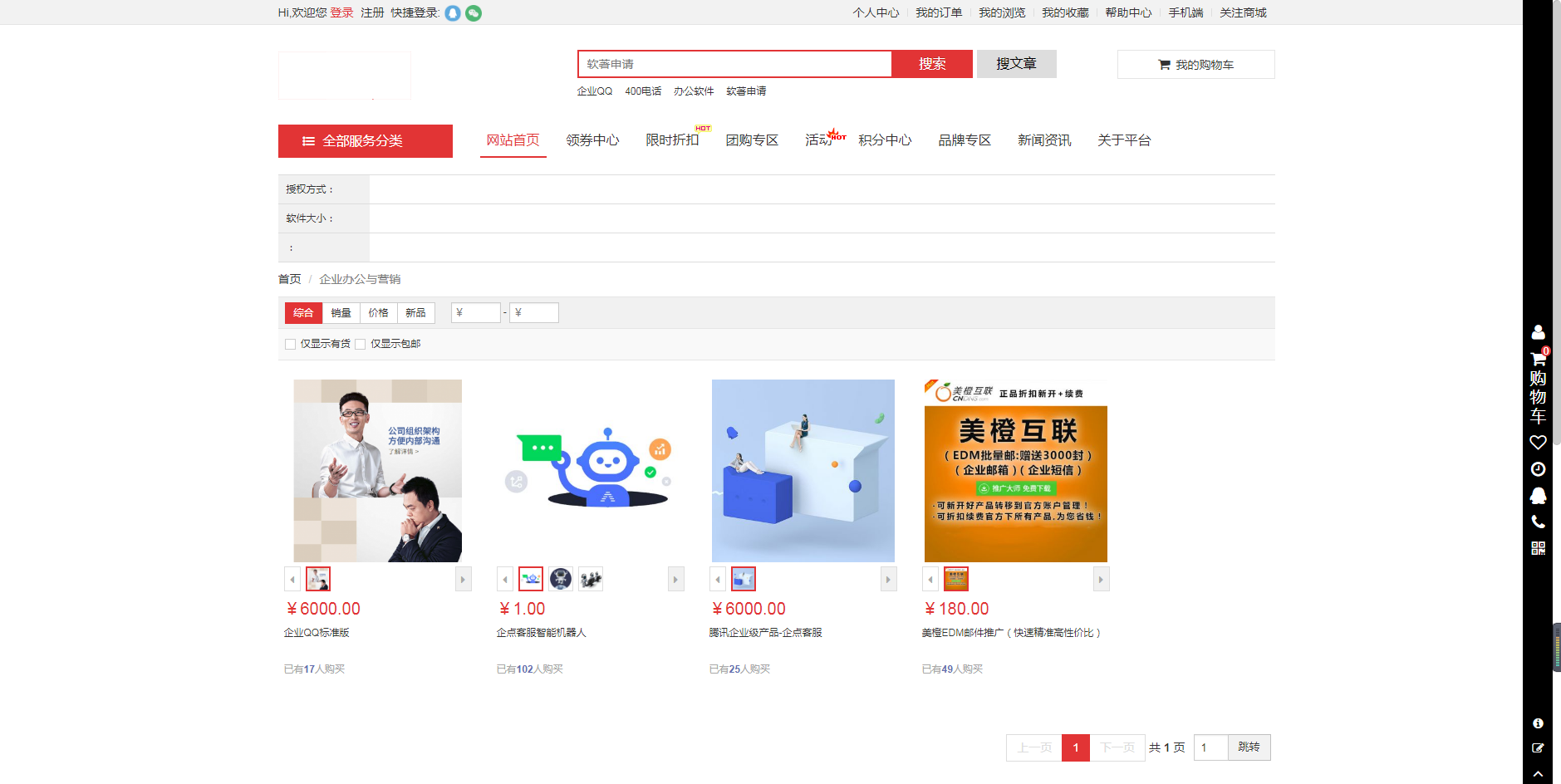Click QQ penguin contact icon in sidebar
This screenshot has width=1561, height=784.
[x=1538, y=496]
